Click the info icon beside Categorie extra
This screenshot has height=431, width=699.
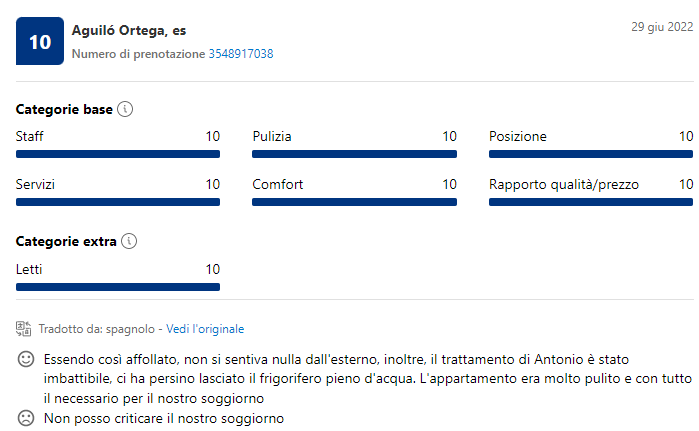[x=128, y=242]
